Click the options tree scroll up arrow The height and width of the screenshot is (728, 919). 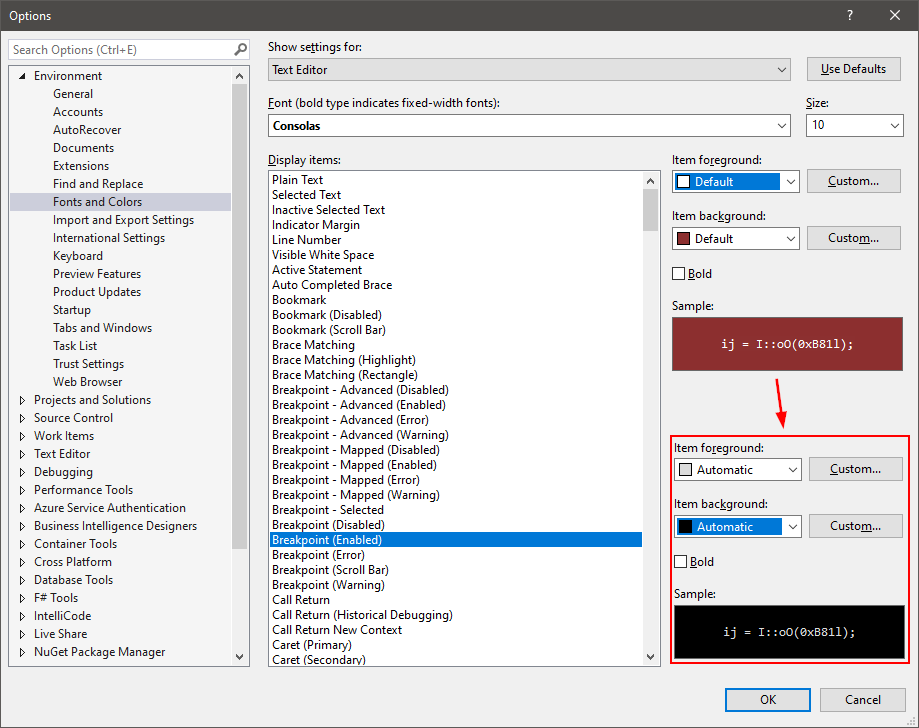(x=239, y=76)
